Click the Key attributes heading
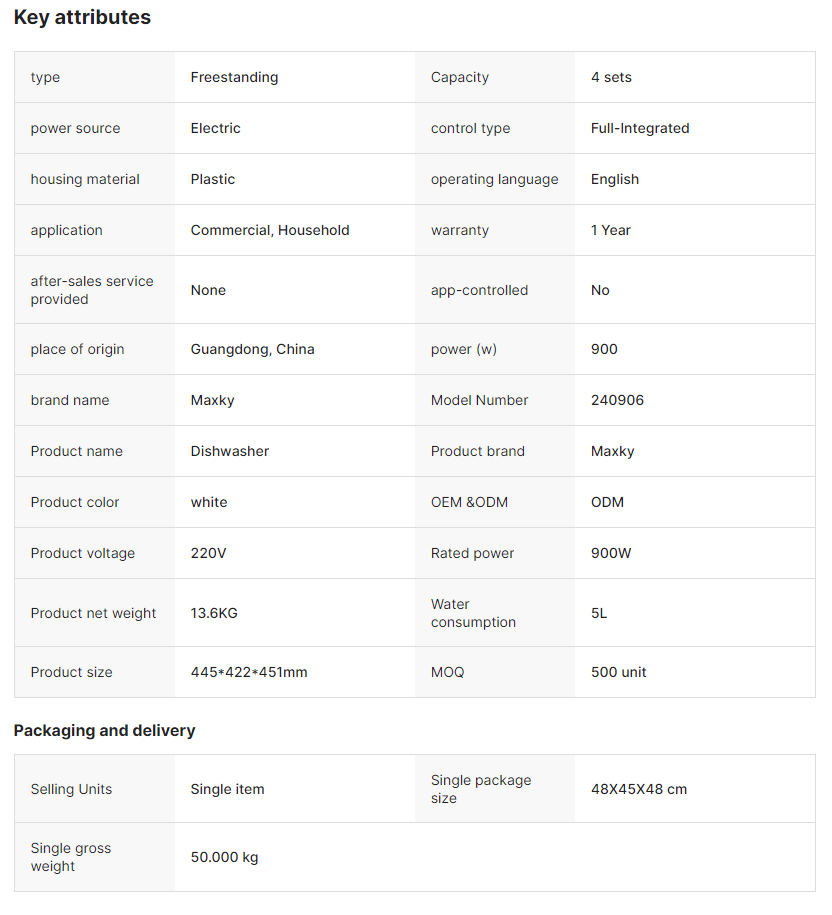Screen dimensions: 832x915 (x=82, y=17)
